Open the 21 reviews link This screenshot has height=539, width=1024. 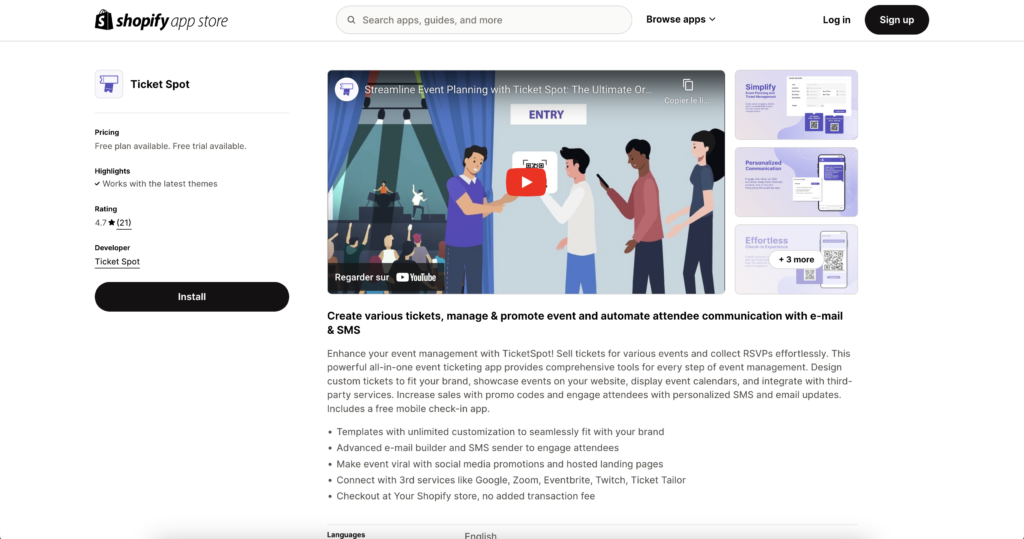(x=124, y=223)
